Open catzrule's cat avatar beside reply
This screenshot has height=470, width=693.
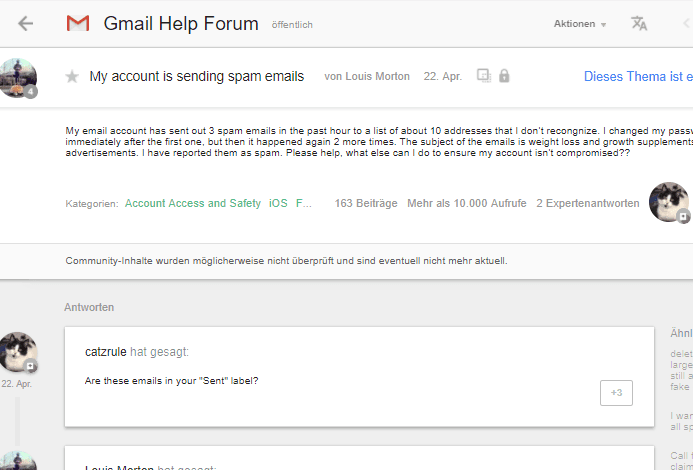[x=18, y=352]
